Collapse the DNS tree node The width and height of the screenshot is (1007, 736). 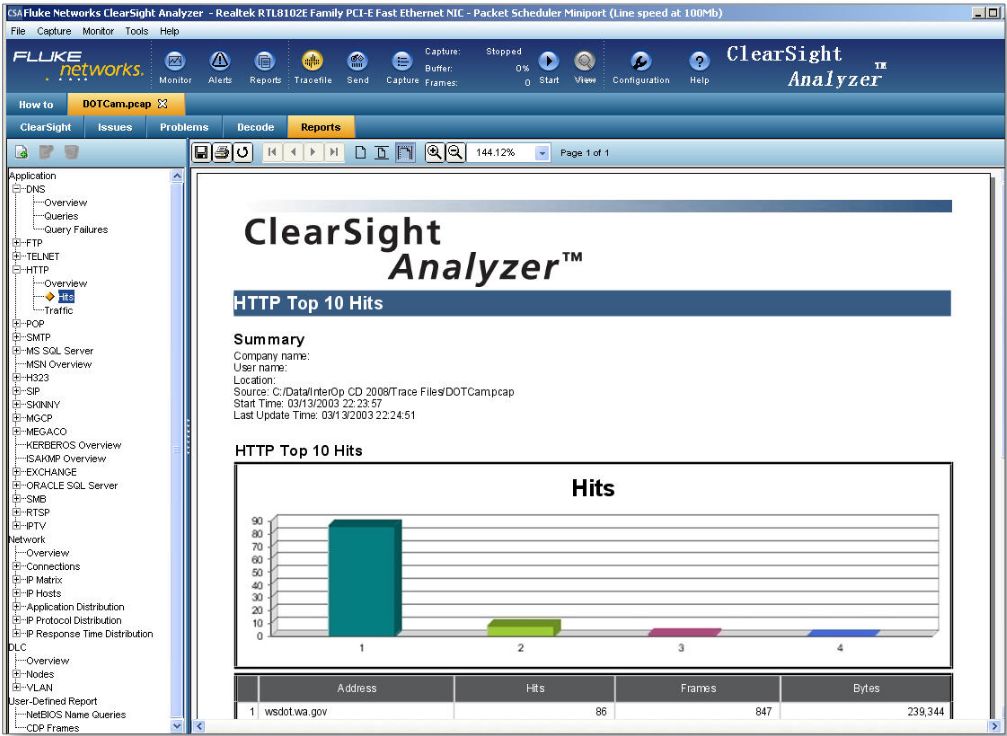tap(16, 189)
